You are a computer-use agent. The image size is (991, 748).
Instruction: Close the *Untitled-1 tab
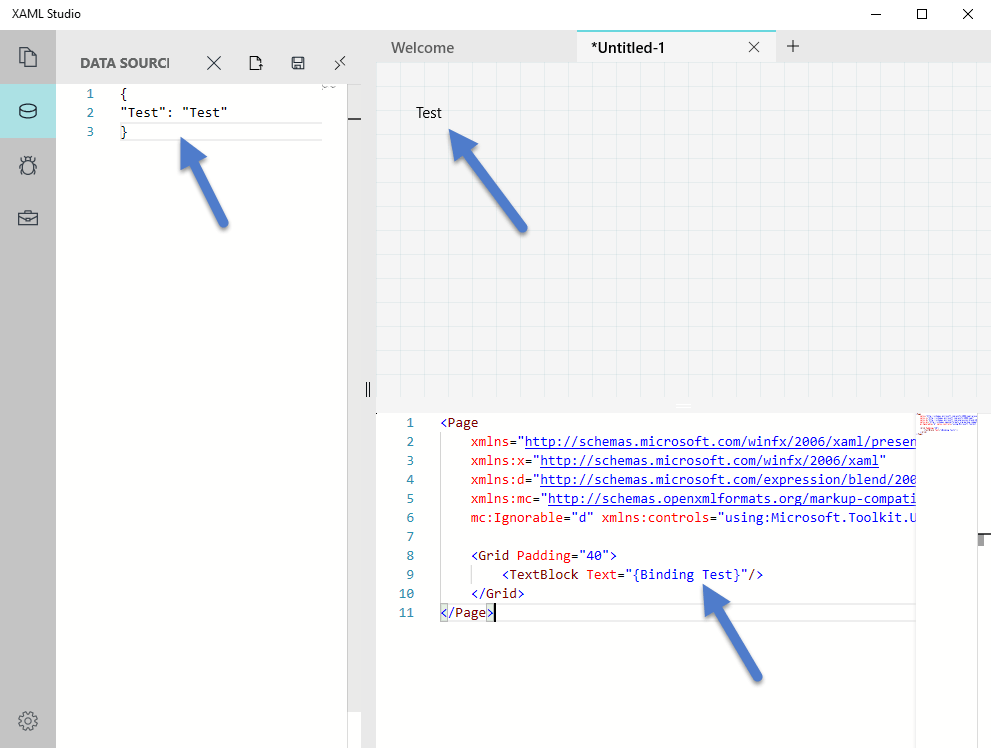(754, 47)
